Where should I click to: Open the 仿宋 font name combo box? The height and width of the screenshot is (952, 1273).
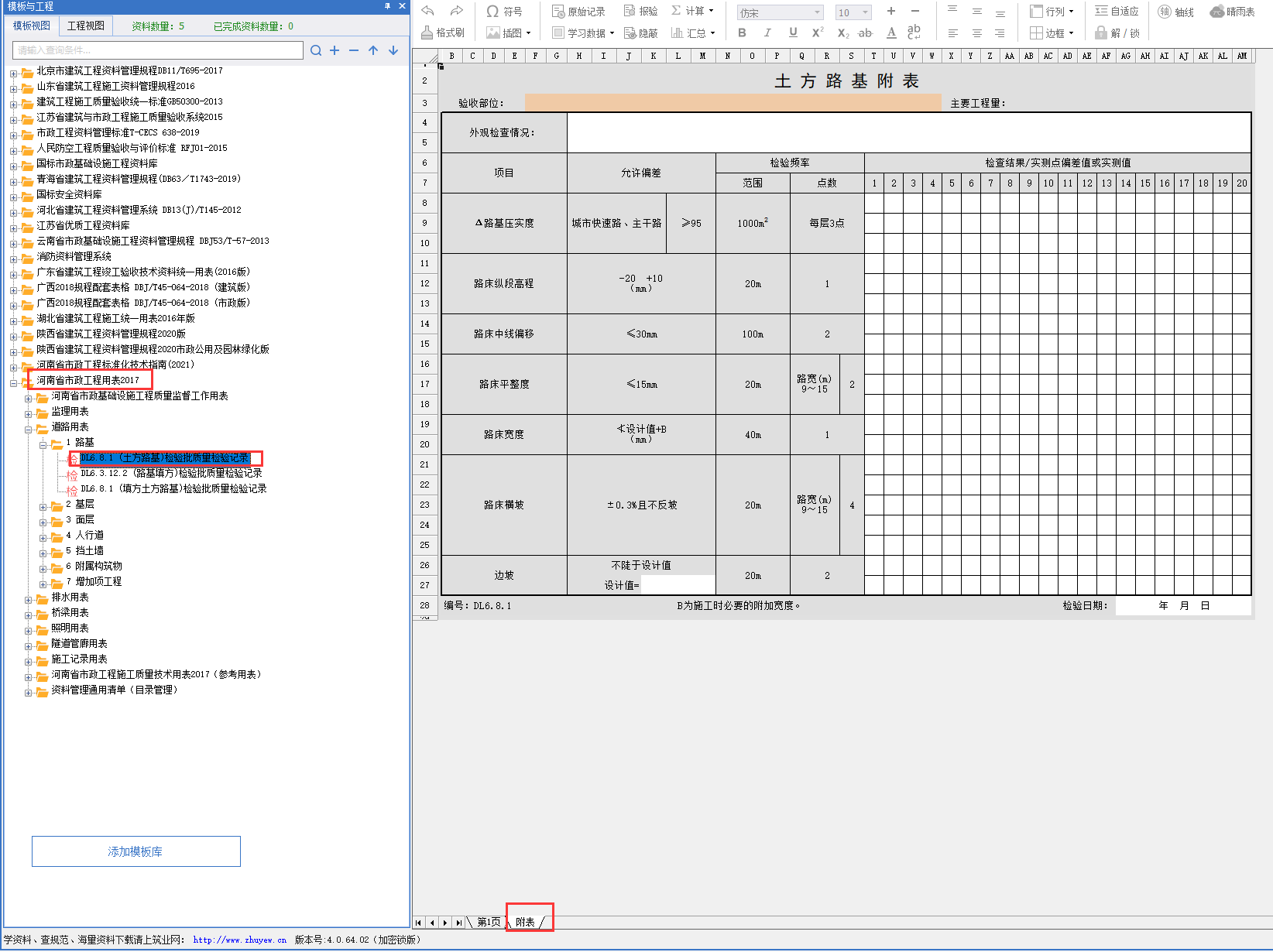pyautogui.click(x=780, y=12)
